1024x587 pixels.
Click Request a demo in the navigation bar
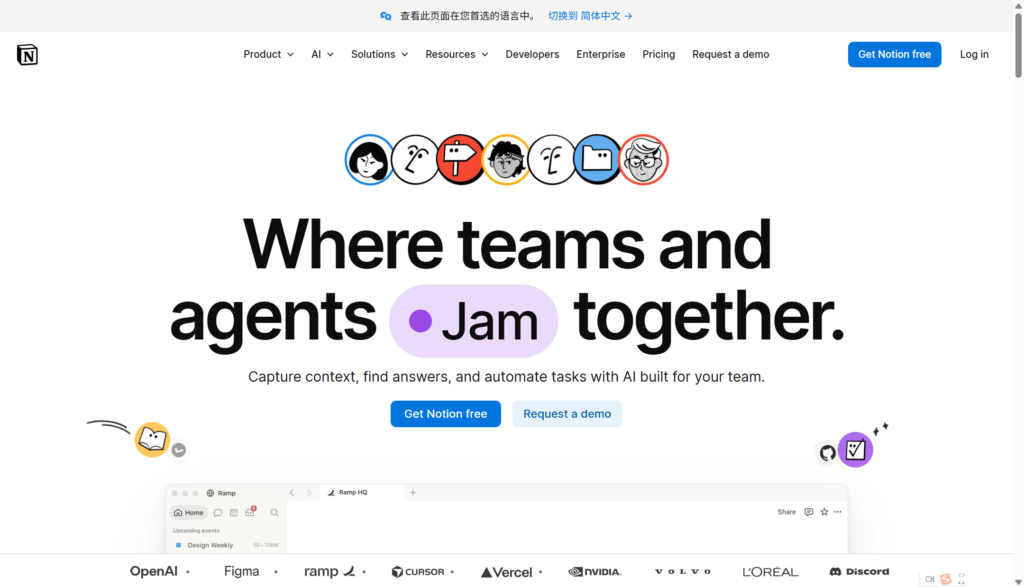tap(730, 54)
